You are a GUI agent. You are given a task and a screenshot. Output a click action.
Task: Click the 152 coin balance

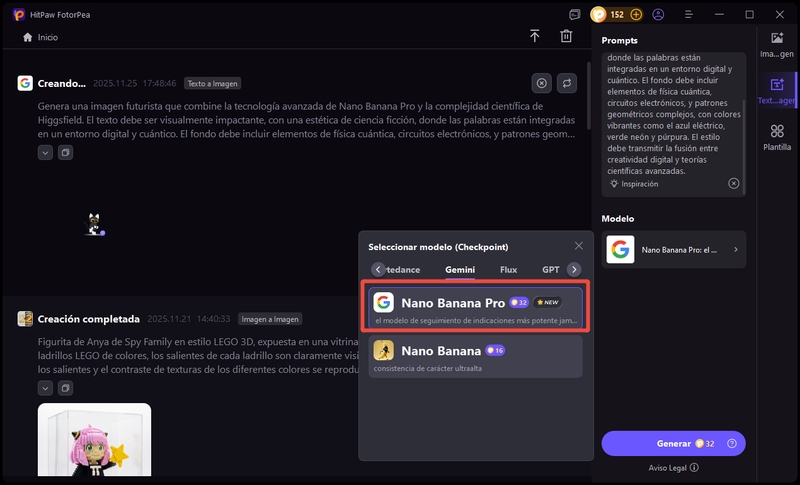click(x=617, y=15)
